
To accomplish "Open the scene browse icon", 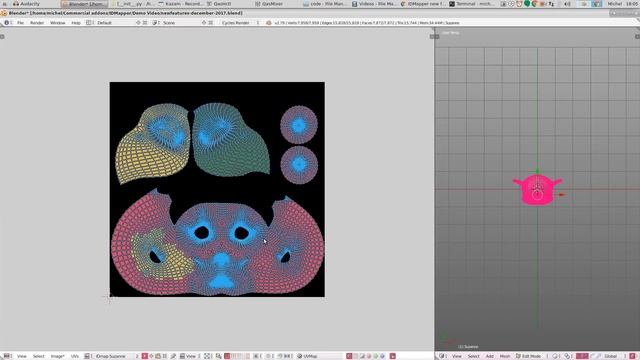I will pyautogui.click(x=156, y=23).
